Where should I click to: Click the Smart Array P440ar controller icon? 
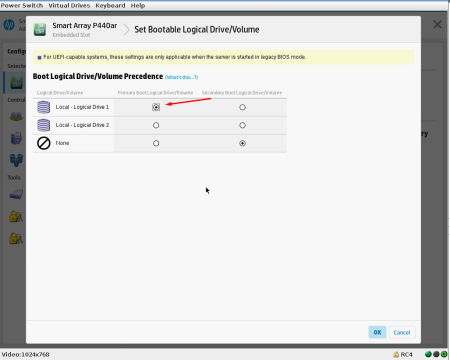tap(40, 30)
